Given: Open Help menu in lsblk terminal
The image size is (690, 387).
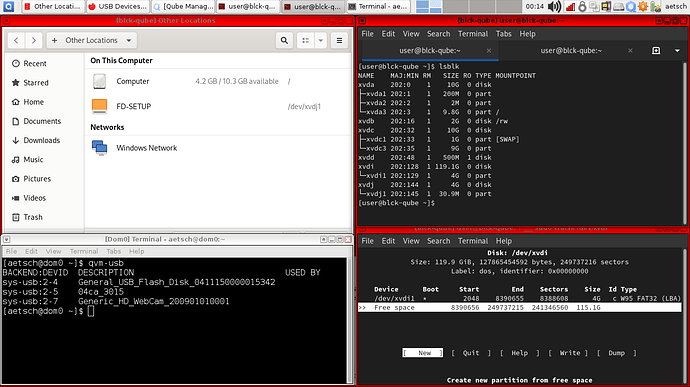Looking at the screenshot, I should point(527,34).
